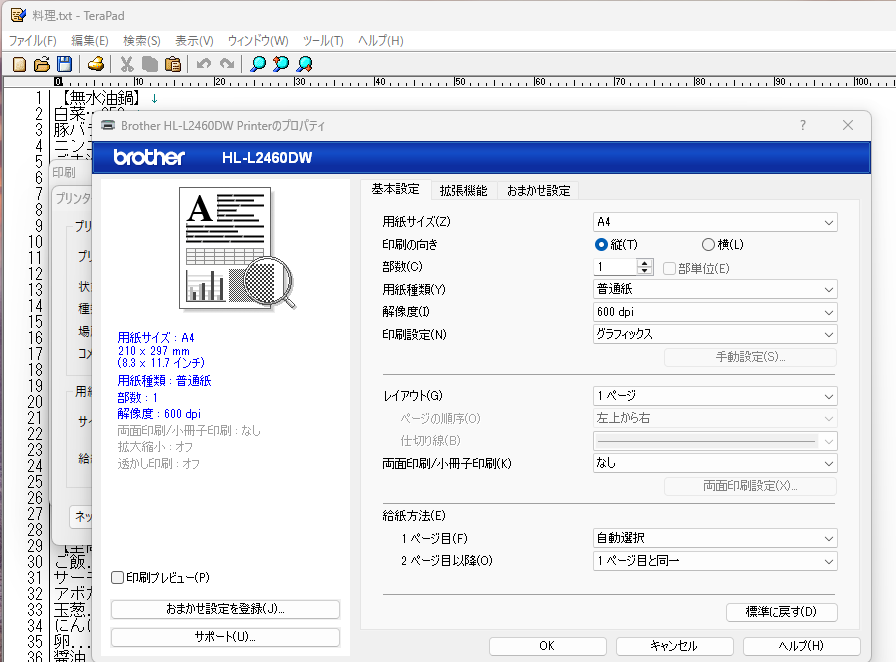Open the 仕切り線(B) dropdown
The width and height of the screenshot is (896, 662).
tap(715, 441)
